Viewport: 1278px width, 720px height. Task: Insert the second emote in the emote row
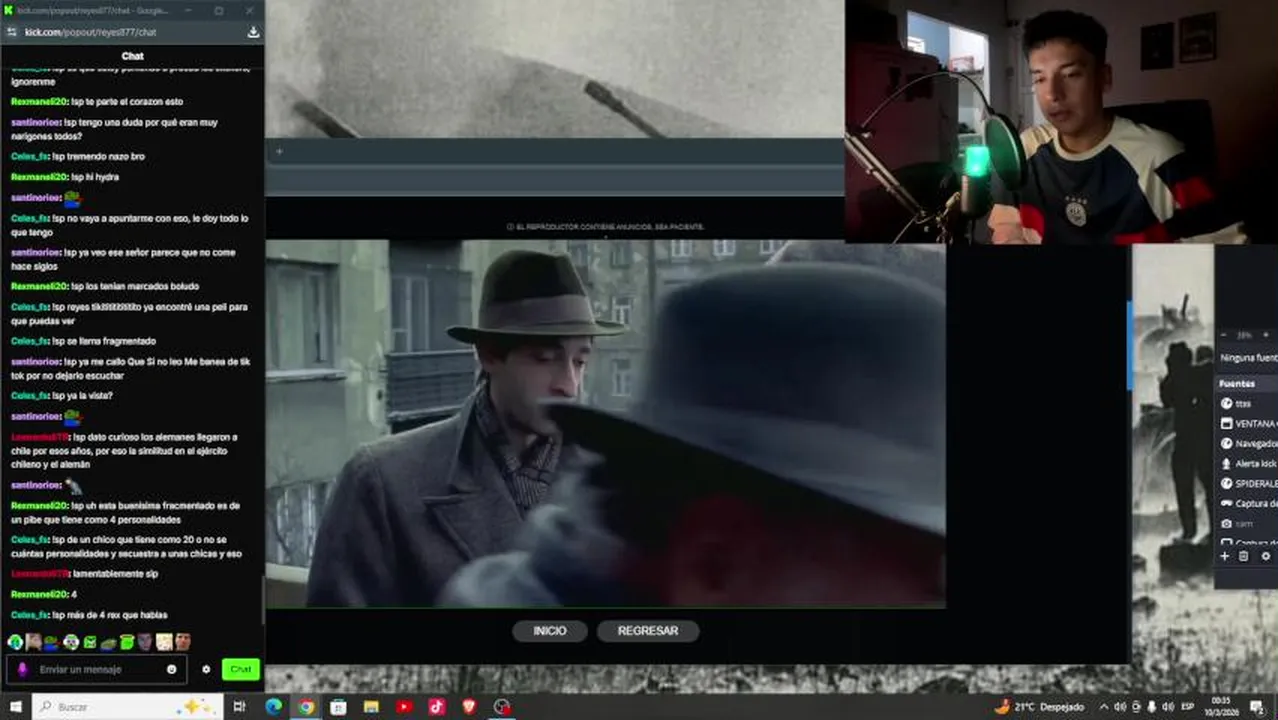click(x=34, y=642)
